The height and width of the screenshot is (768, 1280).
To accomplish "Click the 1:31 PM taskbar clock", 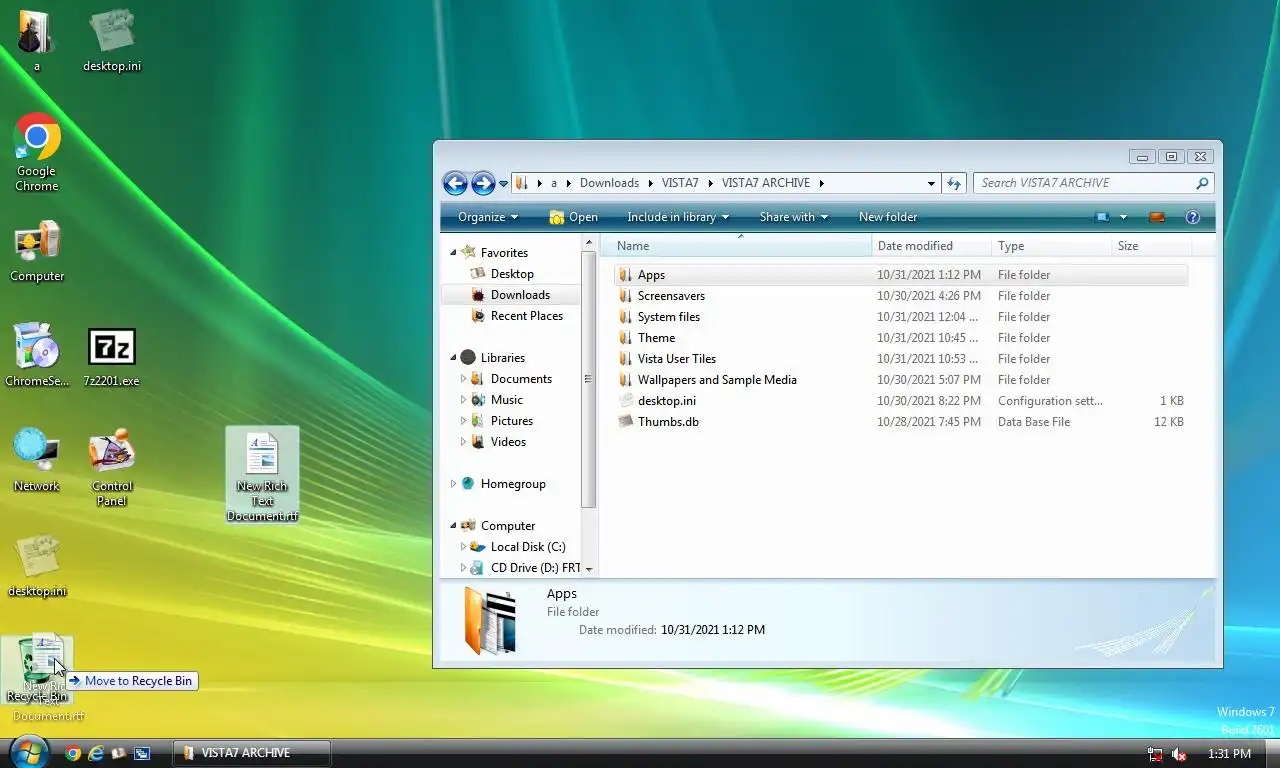I will (x=1229, y=754).
